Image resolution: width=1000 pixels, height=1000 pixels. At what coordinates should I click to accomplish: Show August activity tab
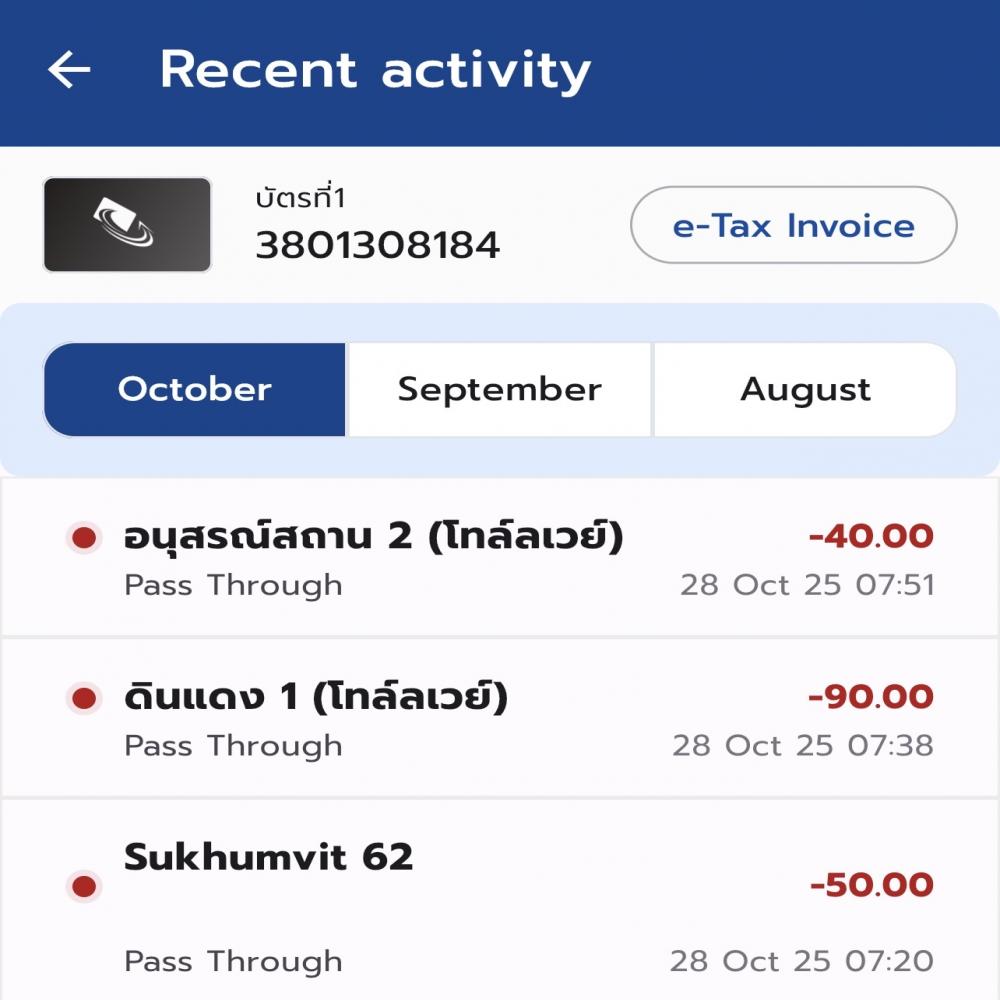805,389
